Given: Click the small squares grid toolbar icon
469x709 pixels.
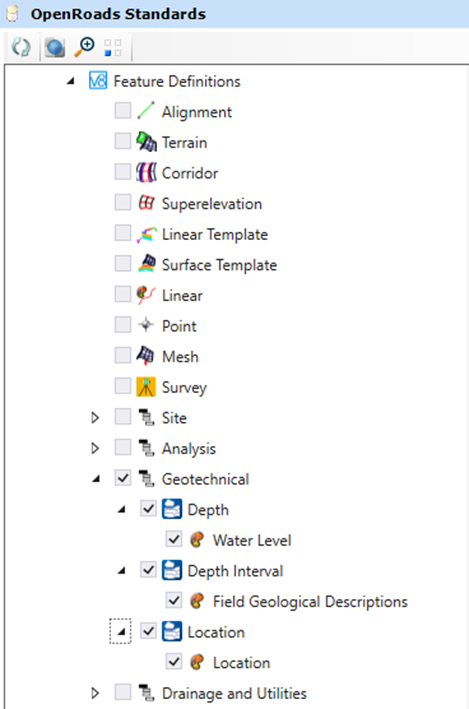Looking at the screenshot, I should coord(113,47).
